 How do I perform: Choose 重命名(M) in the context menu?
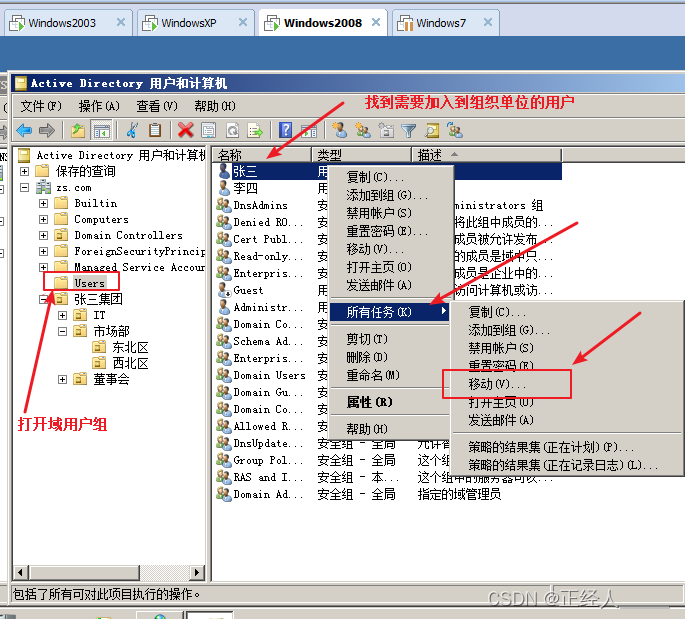point(389,375)
